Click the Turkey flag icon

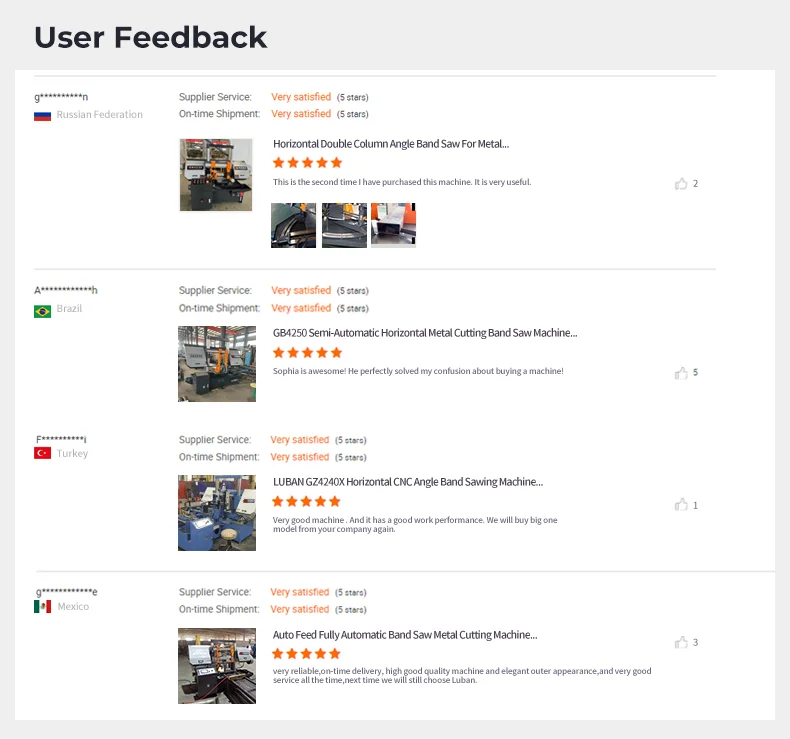coord(42,453)
